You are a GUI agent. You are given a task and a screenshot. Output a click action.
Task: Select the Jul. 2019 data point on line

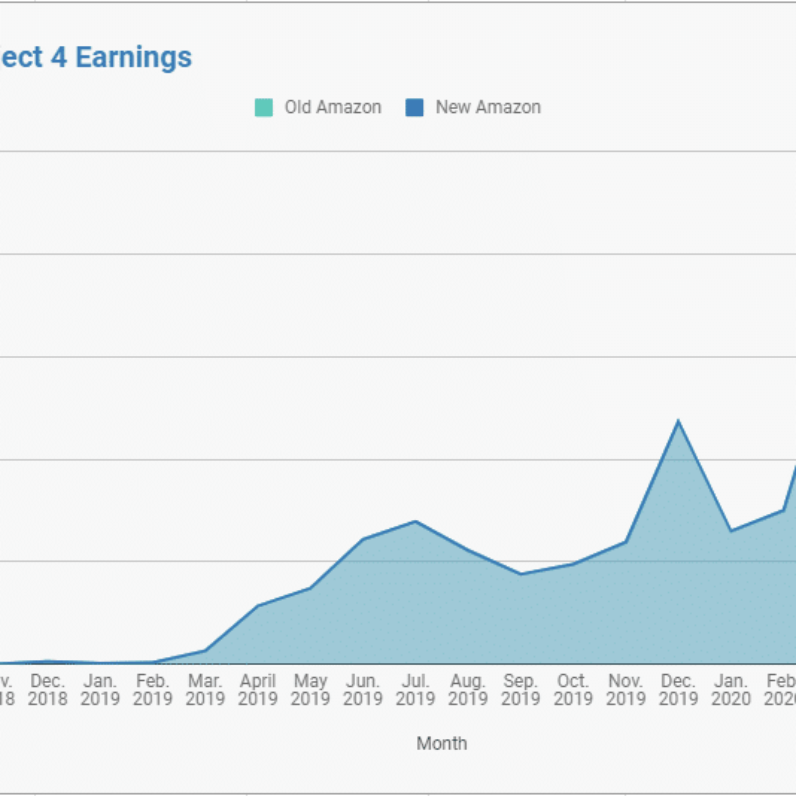click(415, 521)
